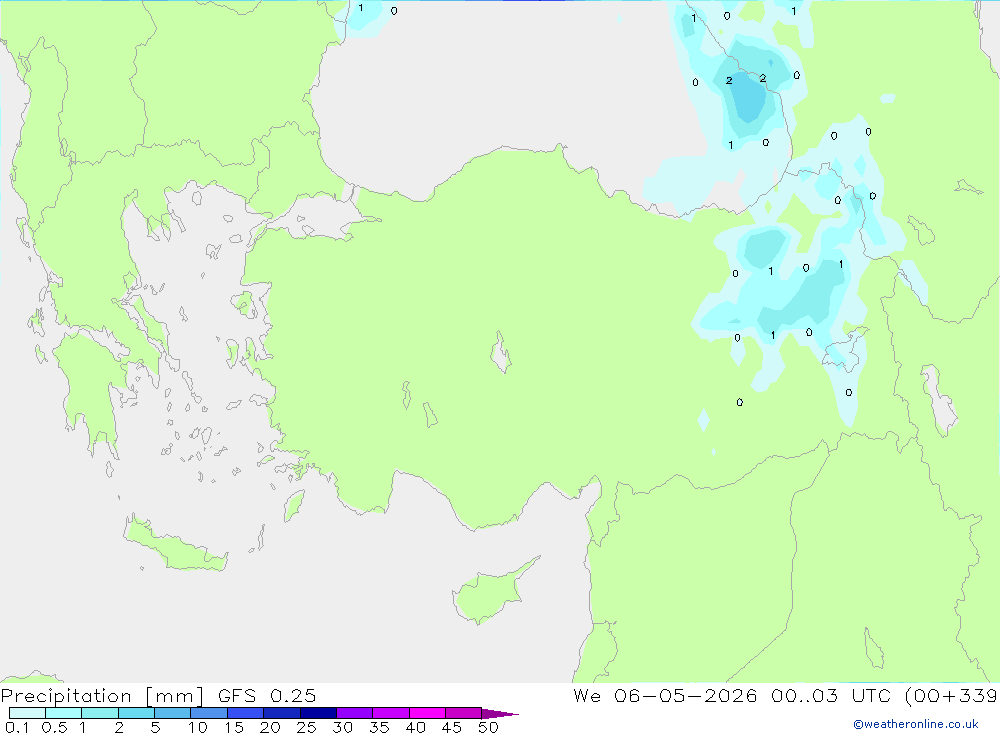Click the 20–25 mm dark blue legend swatch
This screenshot has height=733, width=1000.
tap(282, 713)
